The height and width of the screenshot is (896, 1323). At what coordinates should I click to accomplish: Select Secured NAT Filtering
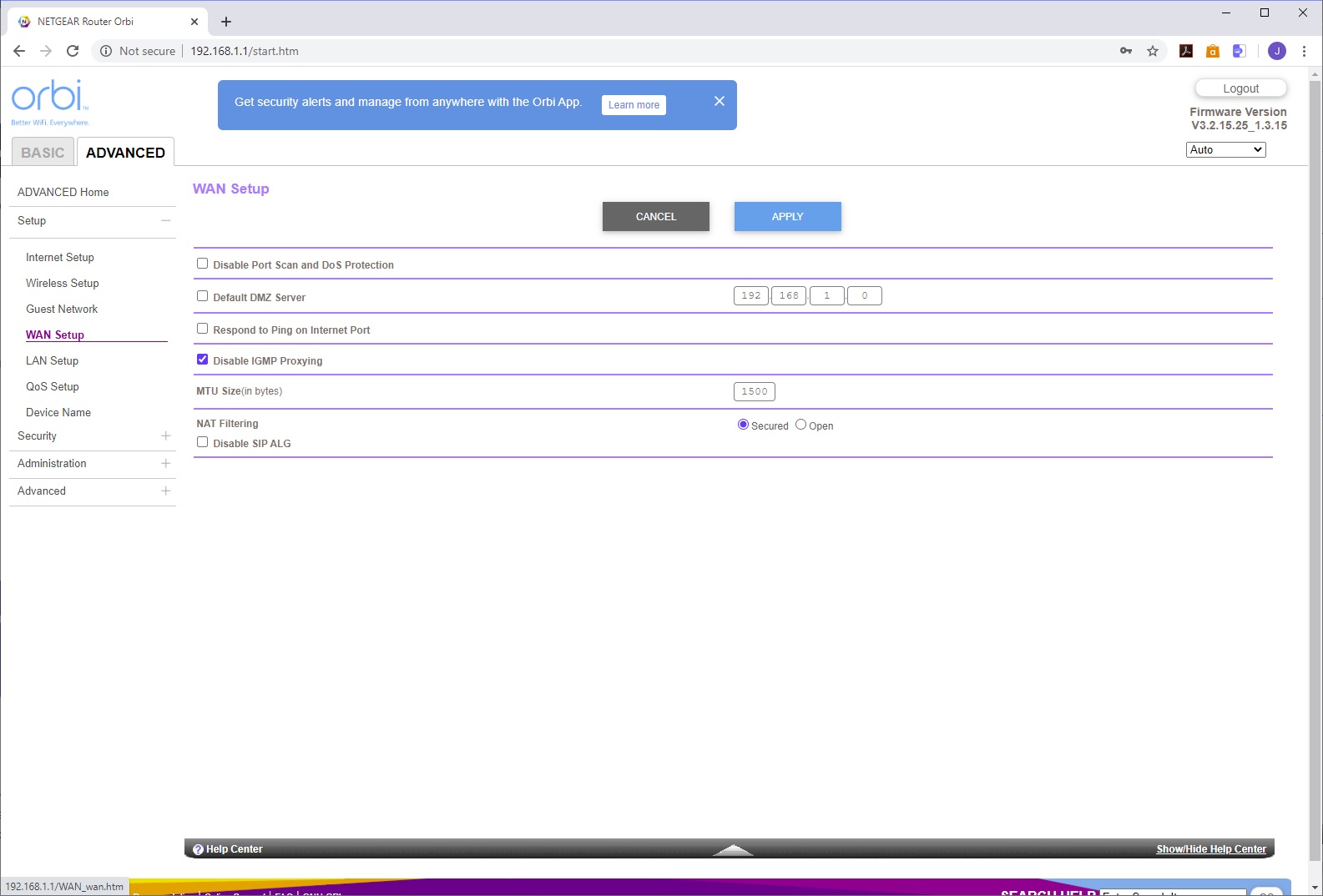(x=743, y=425)
